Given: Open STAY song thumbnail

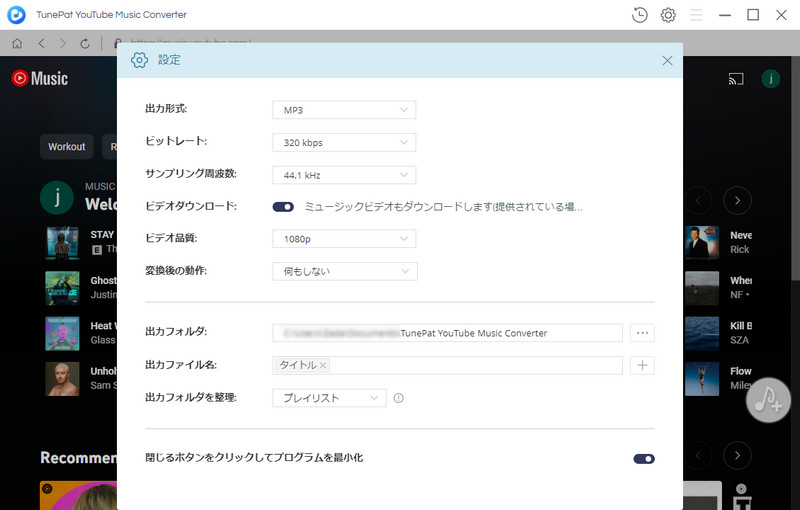Looking at the screenshot, I should pyautogui.click(x=62, y=243).
